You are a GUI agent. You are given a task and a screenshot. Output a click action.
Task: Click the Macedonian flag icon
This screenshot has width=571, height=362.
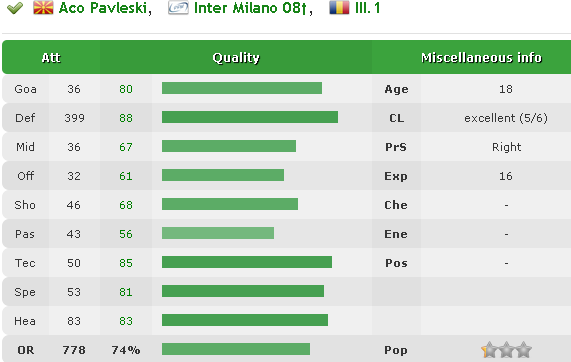[43, 7]
